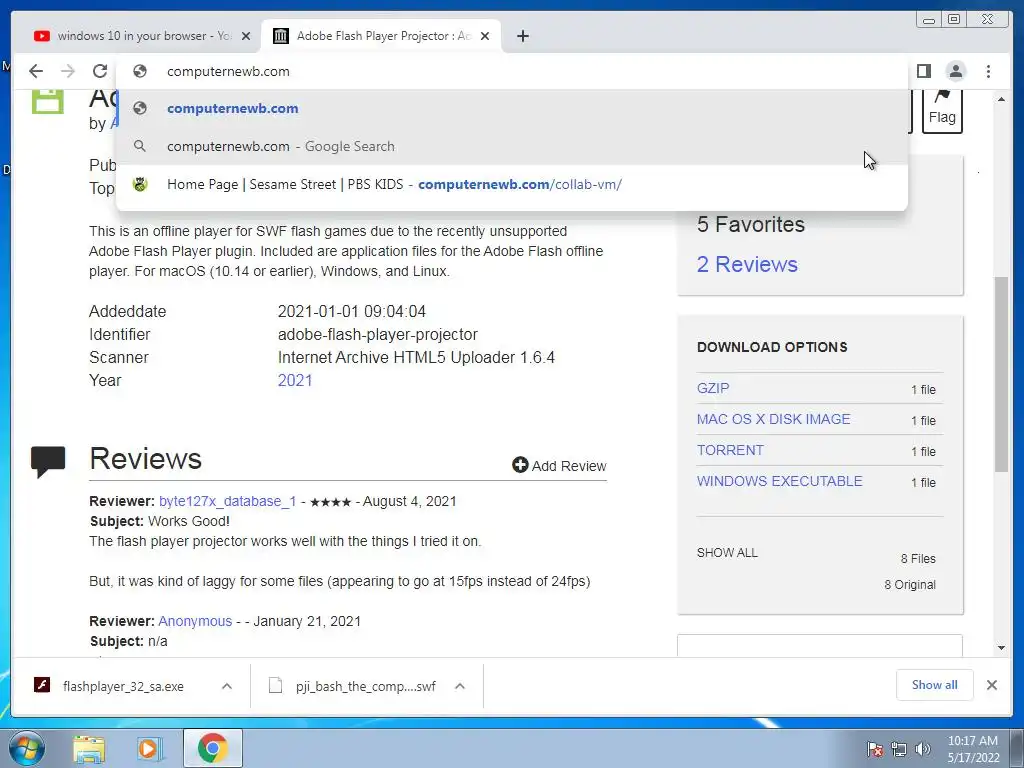Open the Chrome three-dot menu

click(988, 71)
